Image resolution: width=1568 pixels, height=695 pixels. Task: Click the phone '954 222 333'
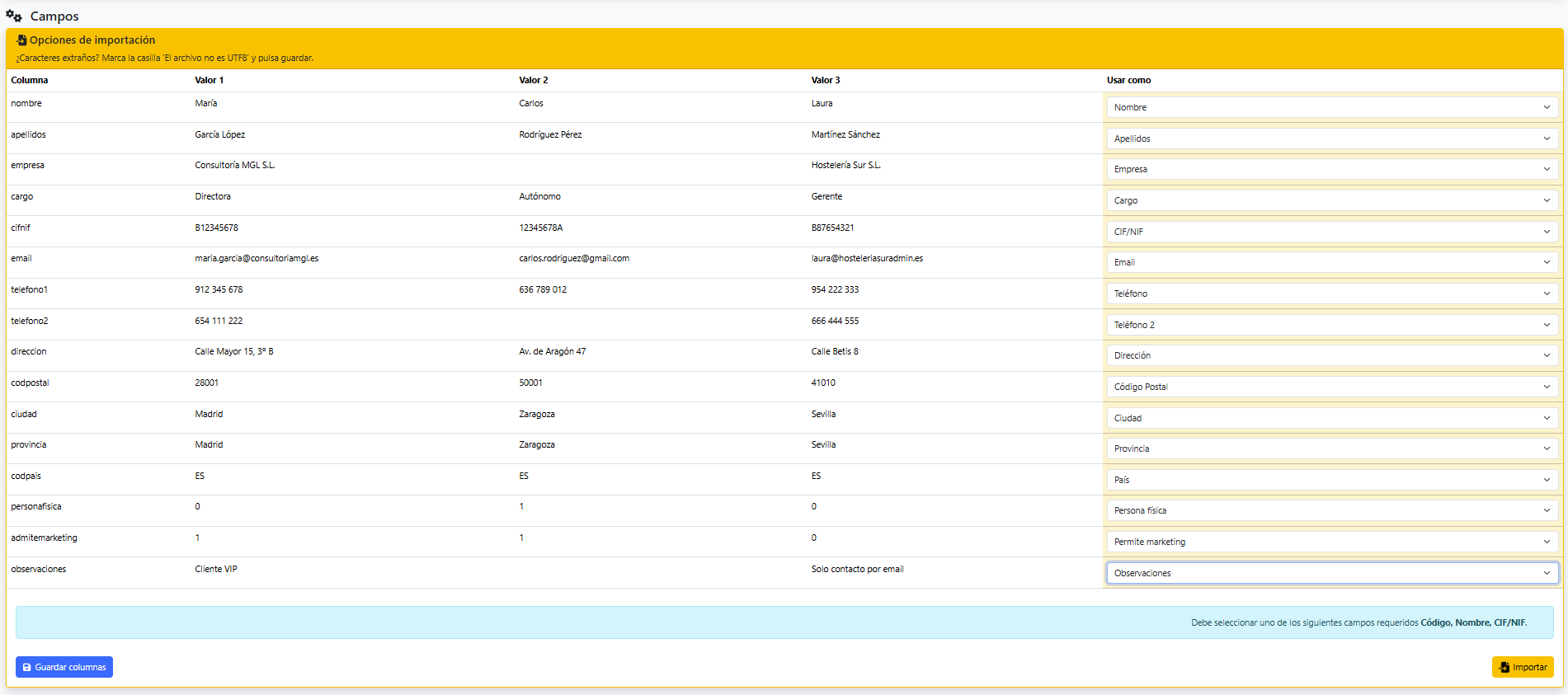(x=835, y=289)
